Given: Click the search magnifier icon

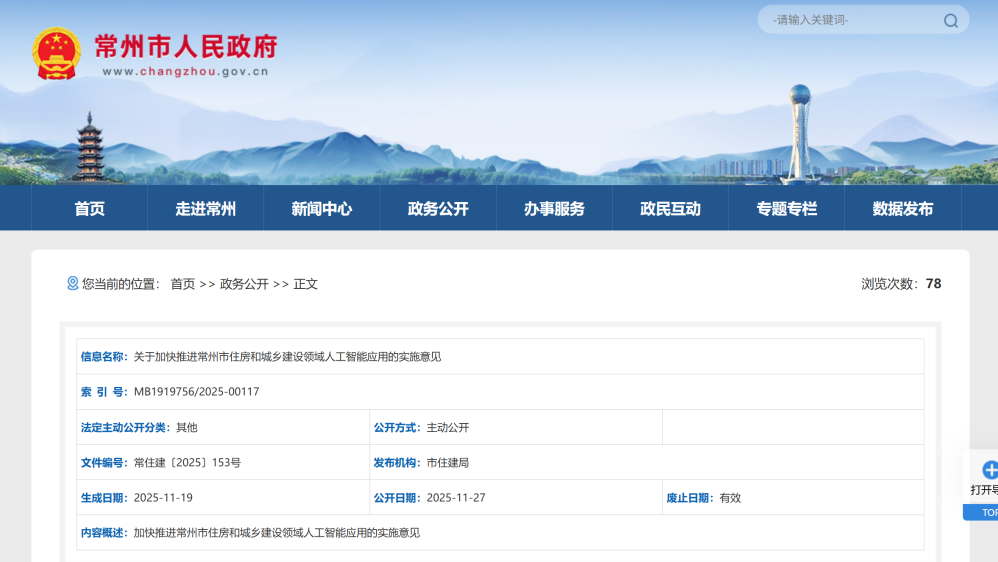Looking at the screenshot, I should click(x=950, y=20).
